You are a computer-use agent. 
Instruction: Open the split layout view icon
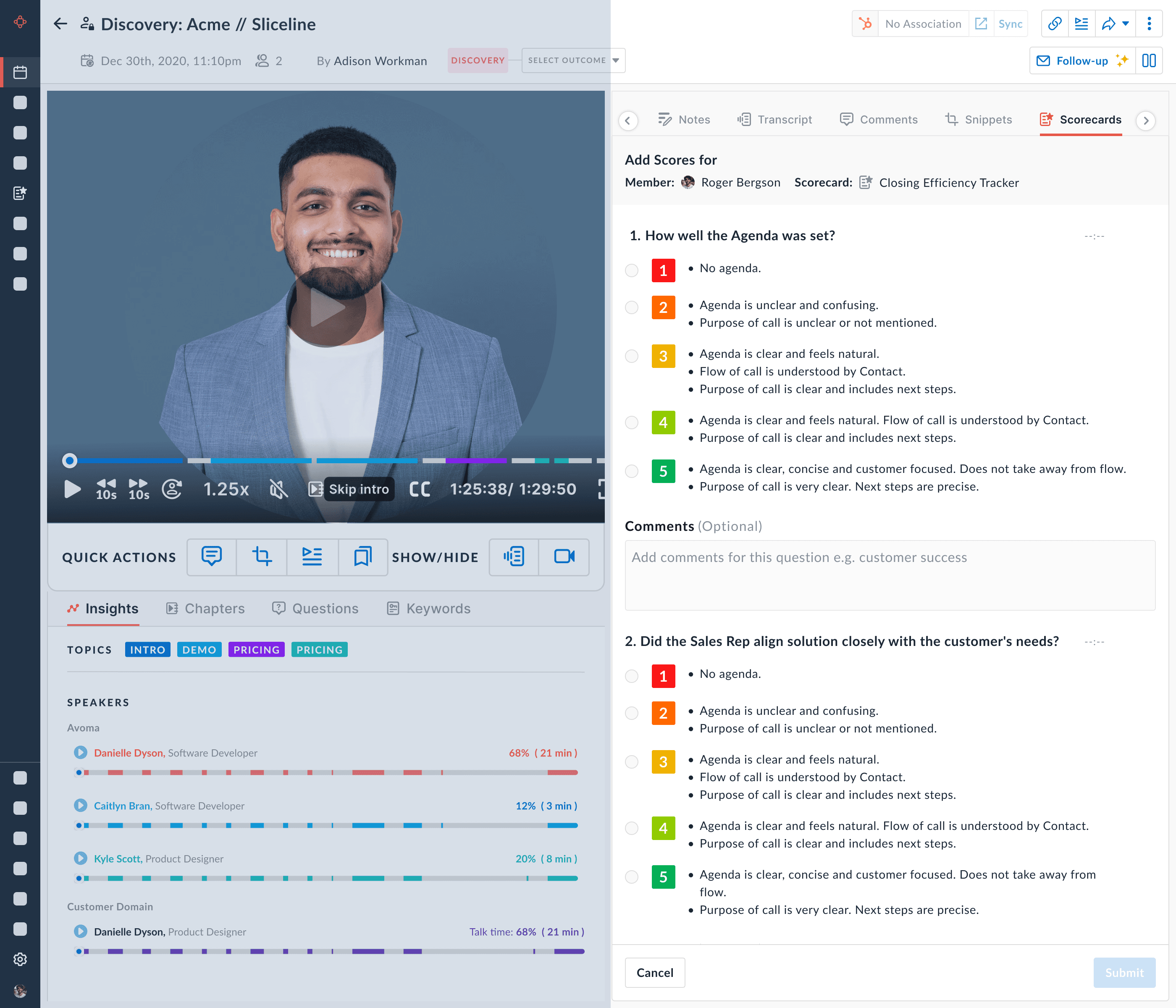1149,61
